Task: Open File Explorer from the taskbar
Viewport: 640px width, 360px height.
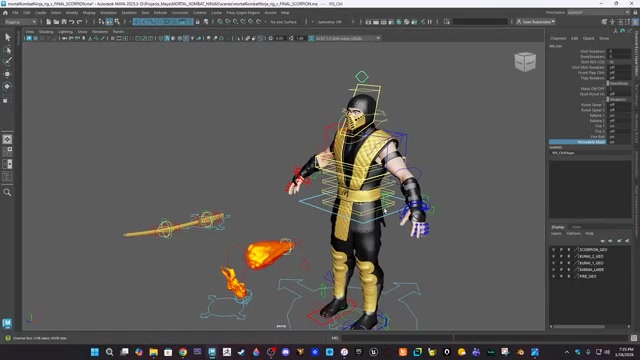Action: coord(153,352)
